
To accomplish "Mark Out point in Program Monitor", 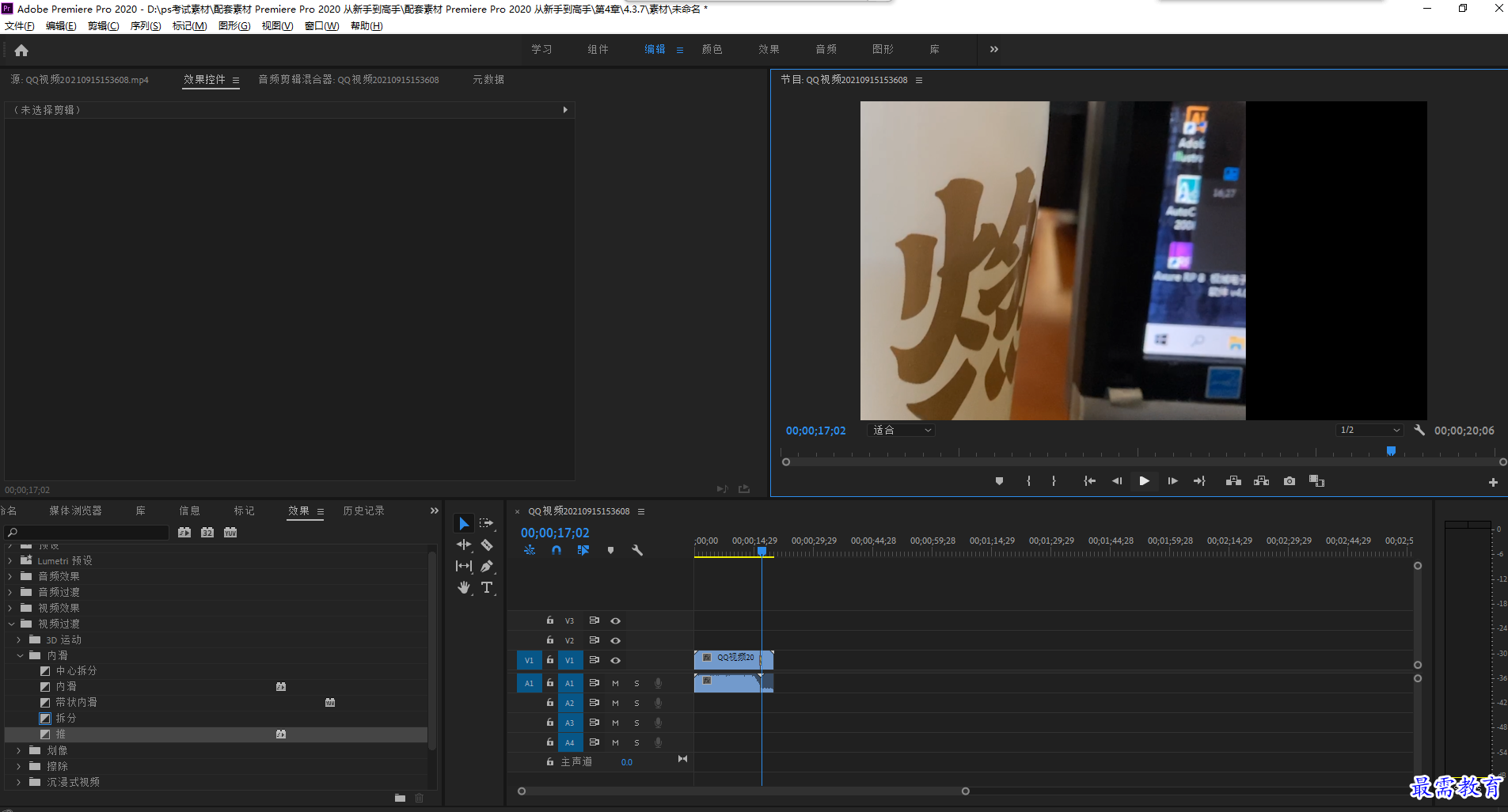I will 1054,481.
